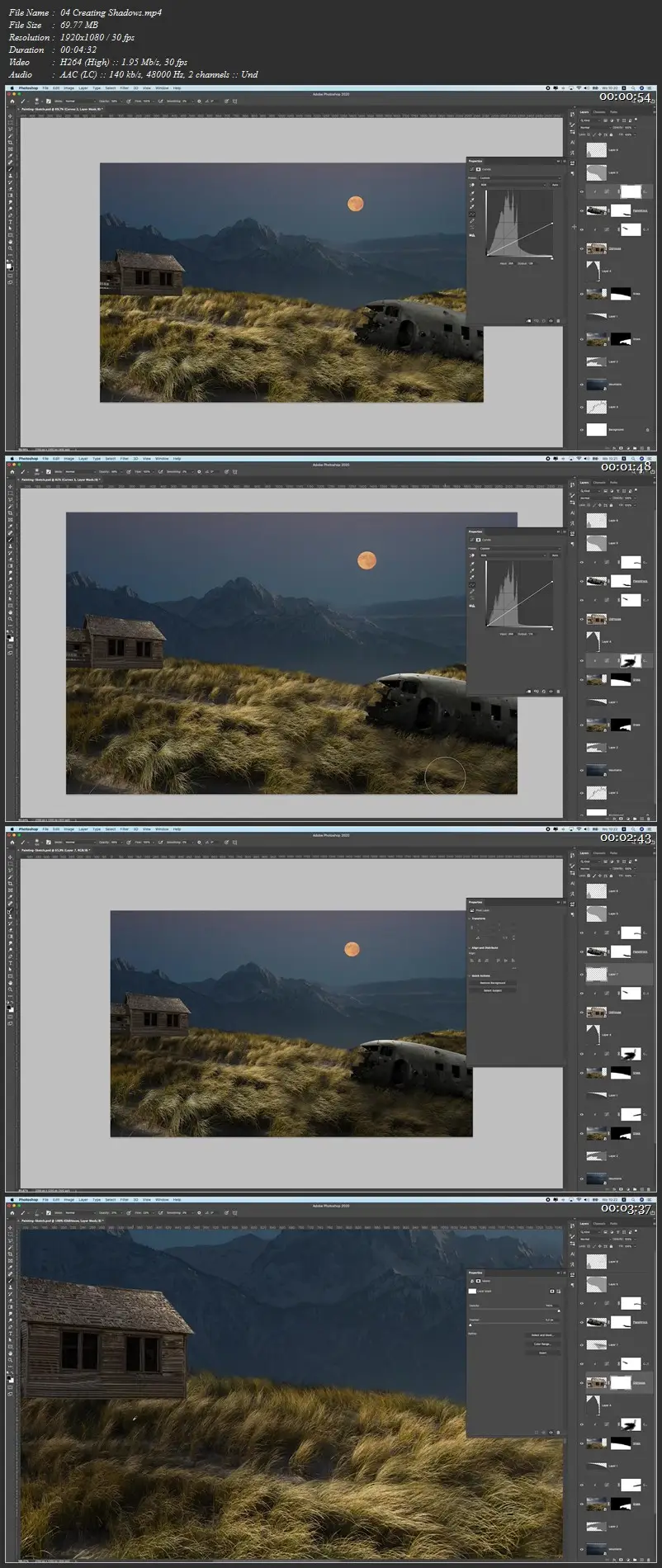Click Color Range button in 00:03:37 Properties
The width and height of the screenshot is (662, 1568).
click(543, 1344)
